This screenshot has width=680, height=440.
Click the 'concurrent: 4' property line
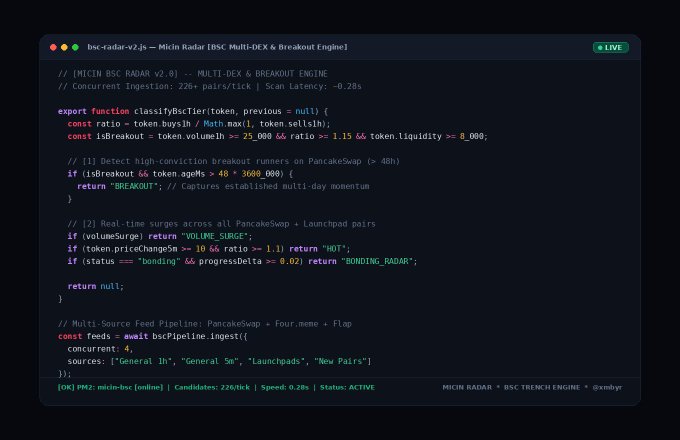(100, 349)
